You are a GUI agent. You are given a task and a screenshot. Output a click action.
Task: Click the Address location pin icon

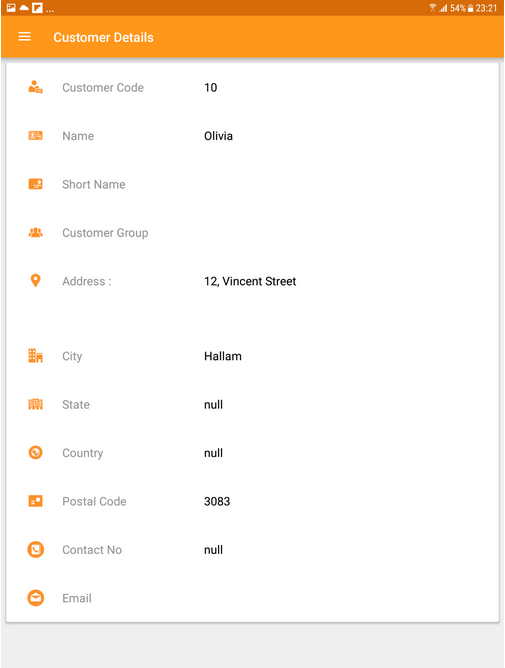coord(35,281)
